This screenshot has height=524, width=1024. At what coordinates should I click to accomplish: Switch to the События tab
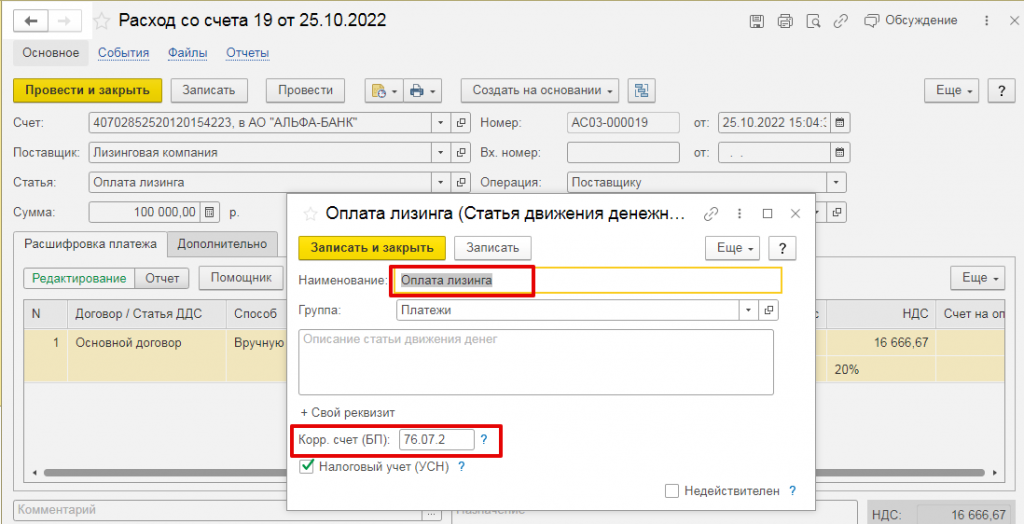click(123, 53)
